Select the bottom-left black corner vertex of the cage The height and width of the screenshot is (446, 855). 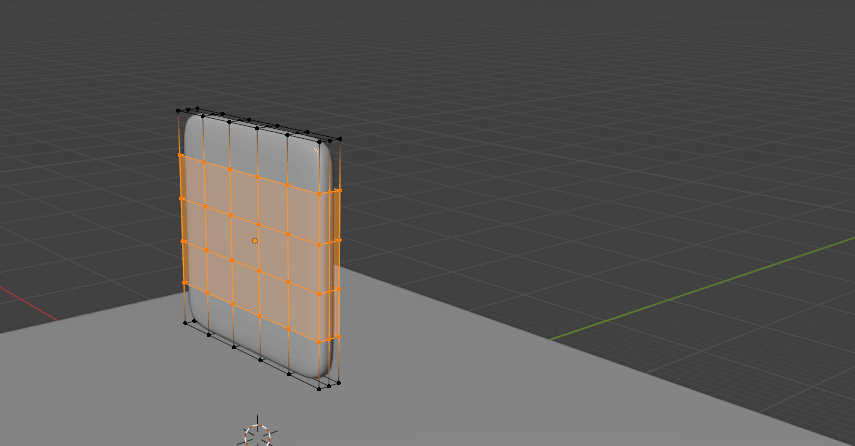[186, 322]
